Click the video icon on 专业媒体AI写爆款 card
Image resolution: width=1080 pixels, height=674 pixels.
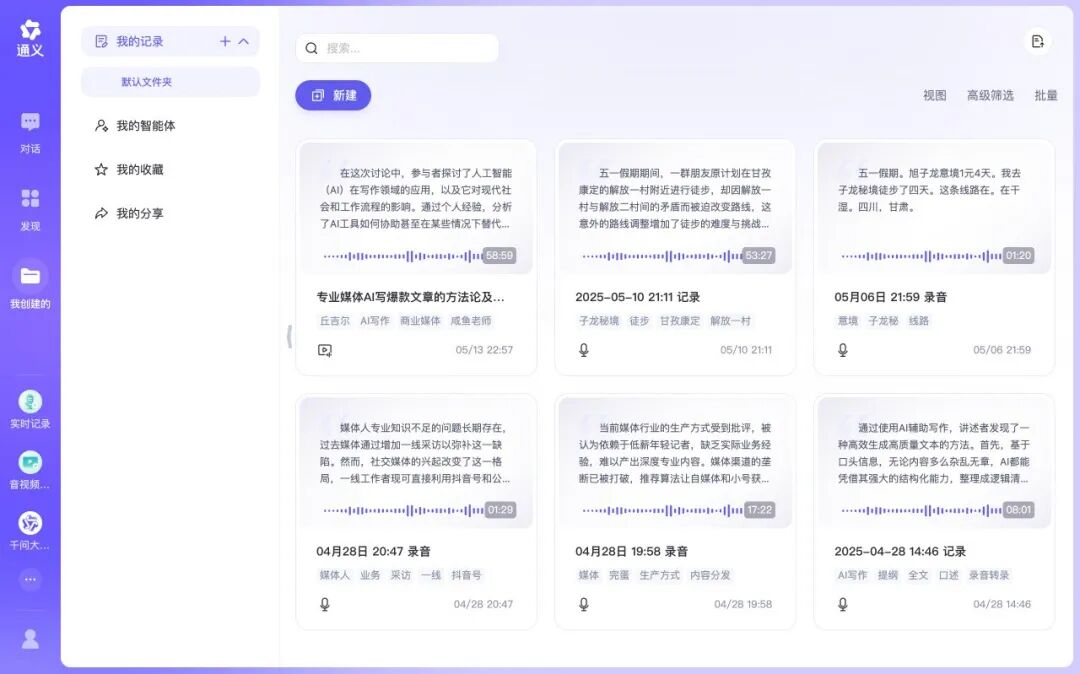click(325, 350)
